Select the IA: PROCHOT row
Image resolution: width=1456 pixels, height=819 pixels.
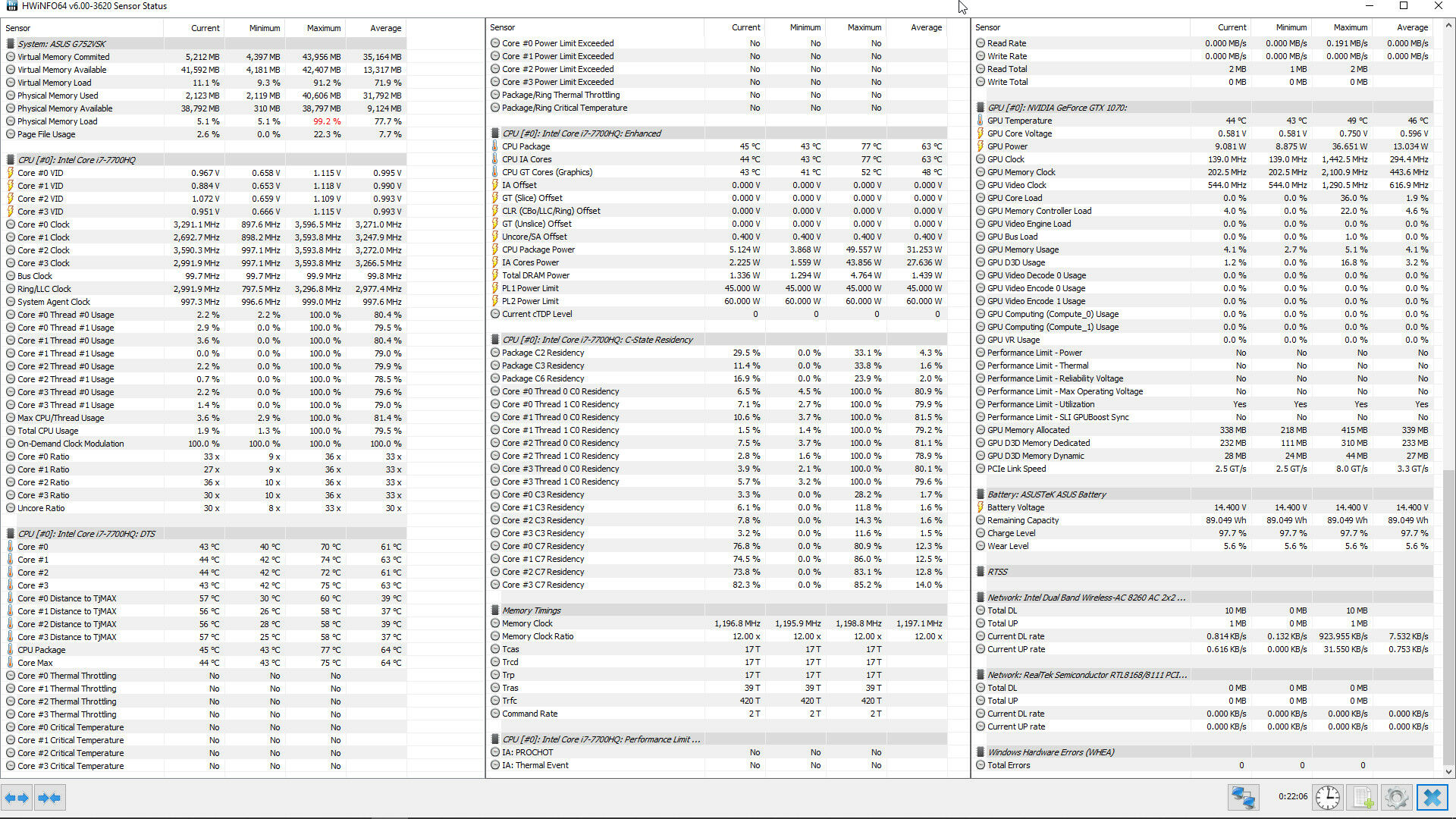(717, 752)
